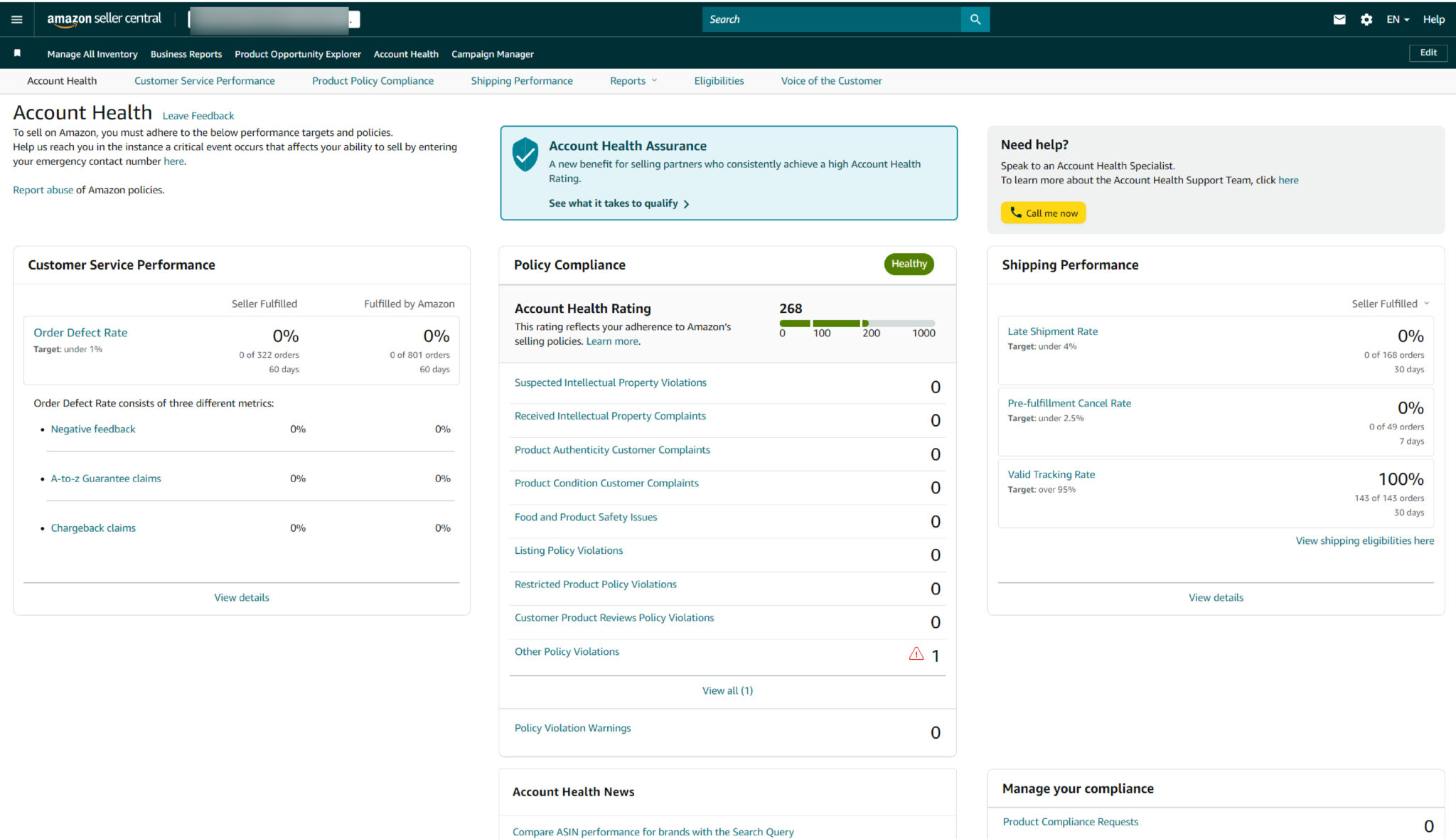Click the 268 Account Health Rating value

(x=791, y=309)
